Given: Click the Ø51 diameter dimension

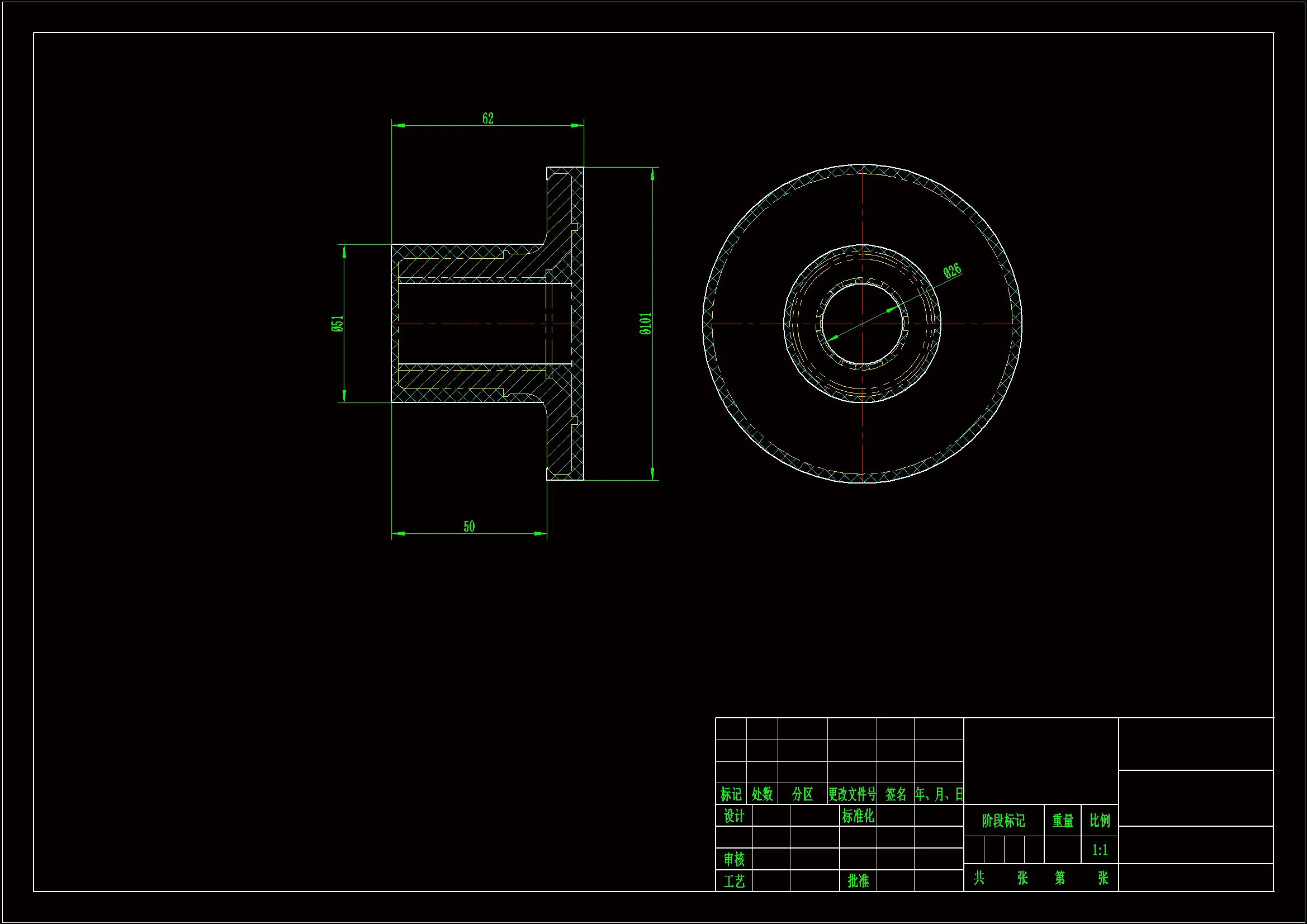Looking at the screenshot, I should point(338,323).
